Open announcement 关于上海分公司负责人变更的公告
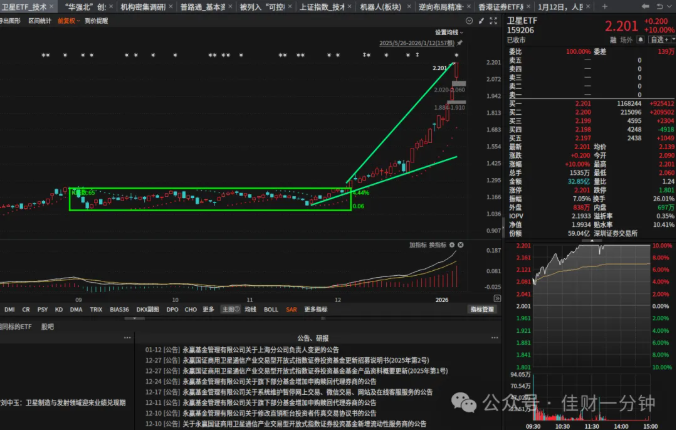Screen dimensions: 676x430 pos(260,350)
